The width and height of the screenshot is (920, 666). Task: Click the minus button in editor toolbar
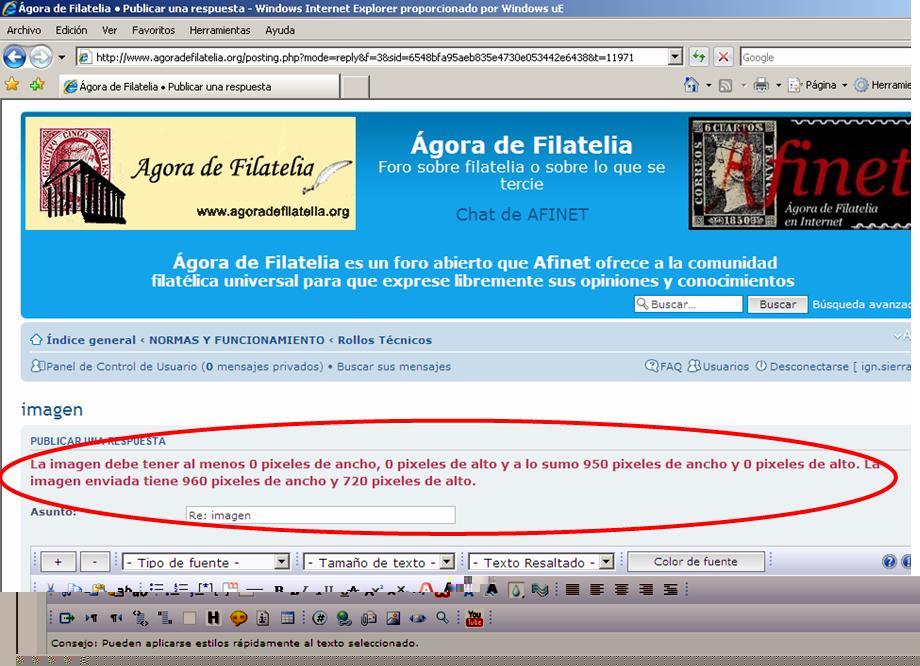(94, 562)
